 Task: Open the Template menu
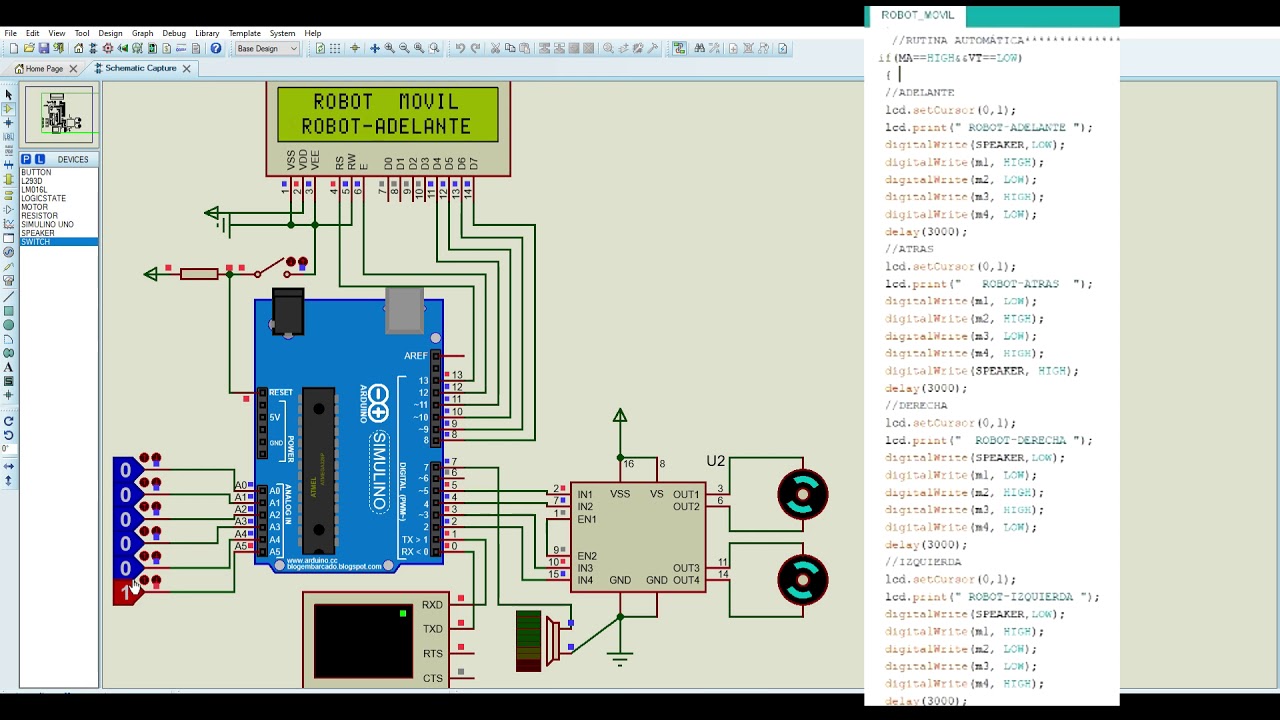[x=244, y=33]
